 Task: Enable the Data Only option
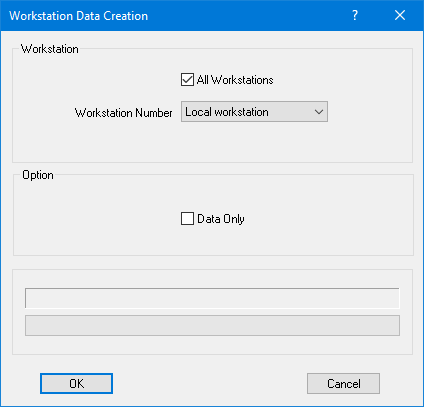(x=187, y=219)
